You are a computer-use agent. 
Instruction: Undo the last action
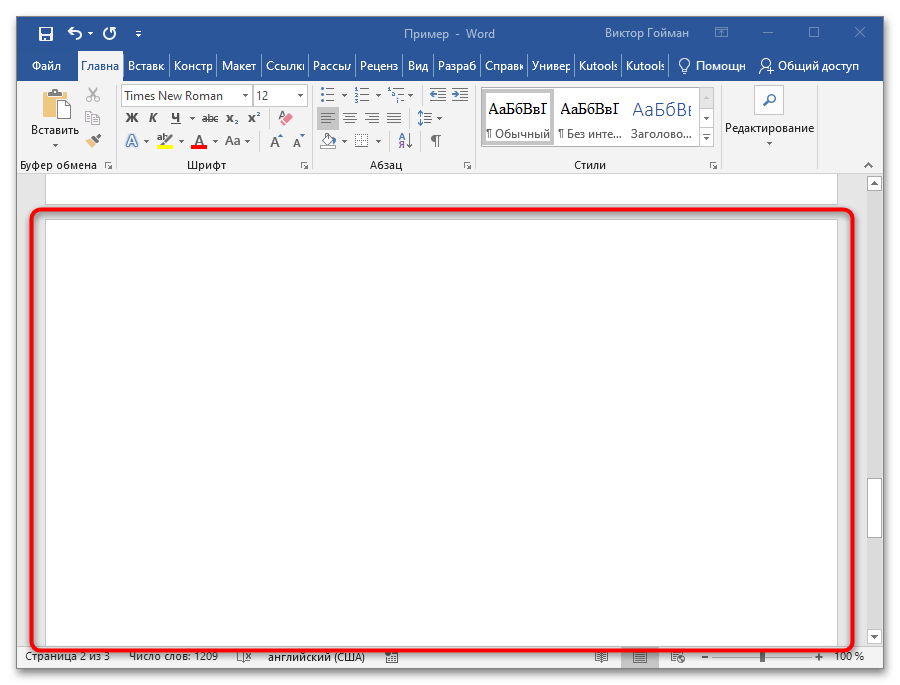tap(75, 33)
